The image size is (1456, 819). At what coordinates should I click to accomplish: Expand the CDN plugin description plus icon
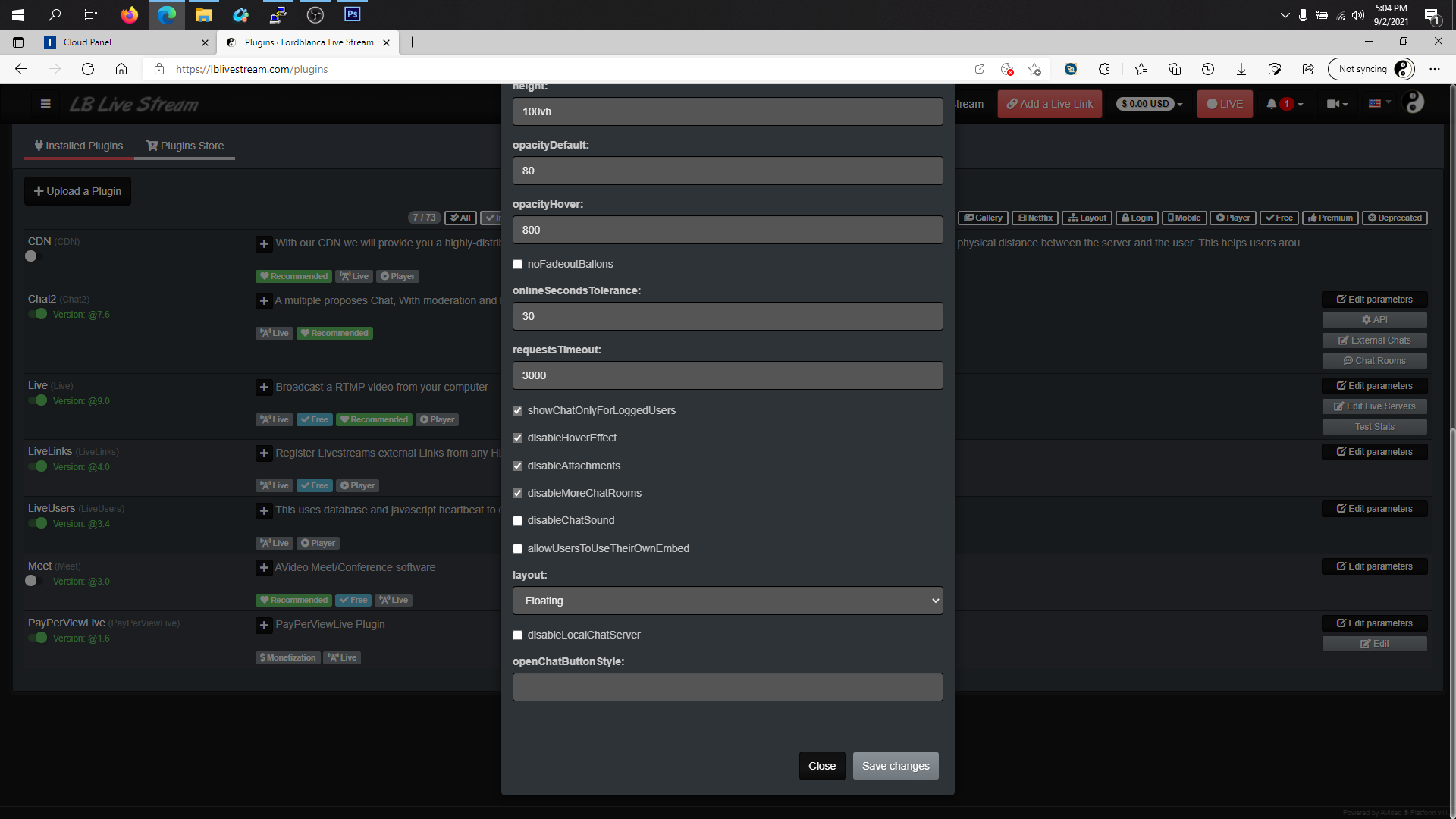point(264,243)
